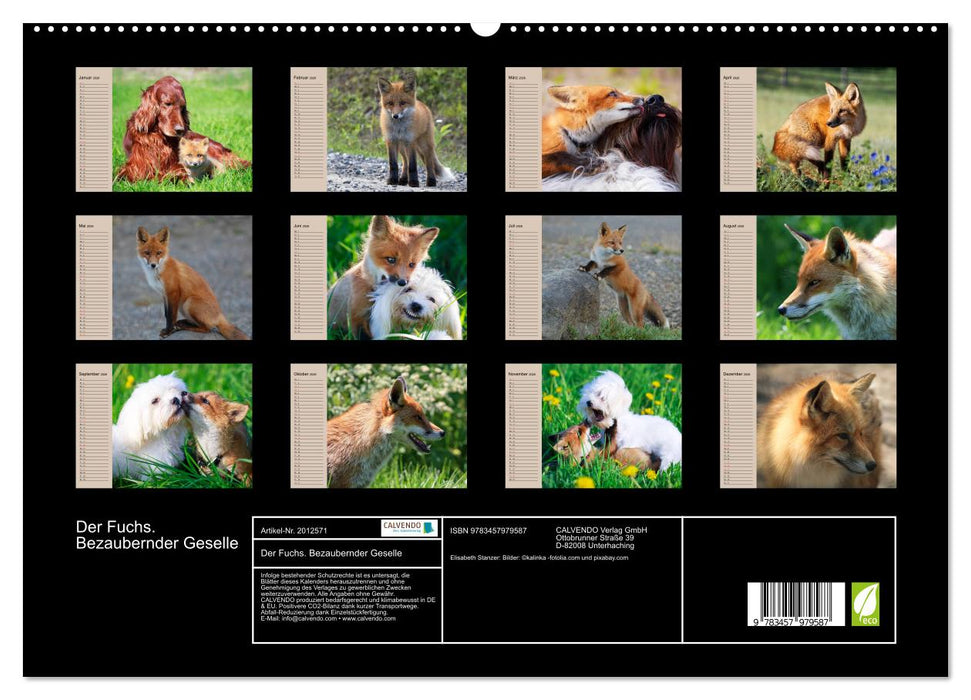Image resolution: width=971 pixels, height=700 pixels.
Task: Click the September white dogs picture
Action: (x=185, y=425)
